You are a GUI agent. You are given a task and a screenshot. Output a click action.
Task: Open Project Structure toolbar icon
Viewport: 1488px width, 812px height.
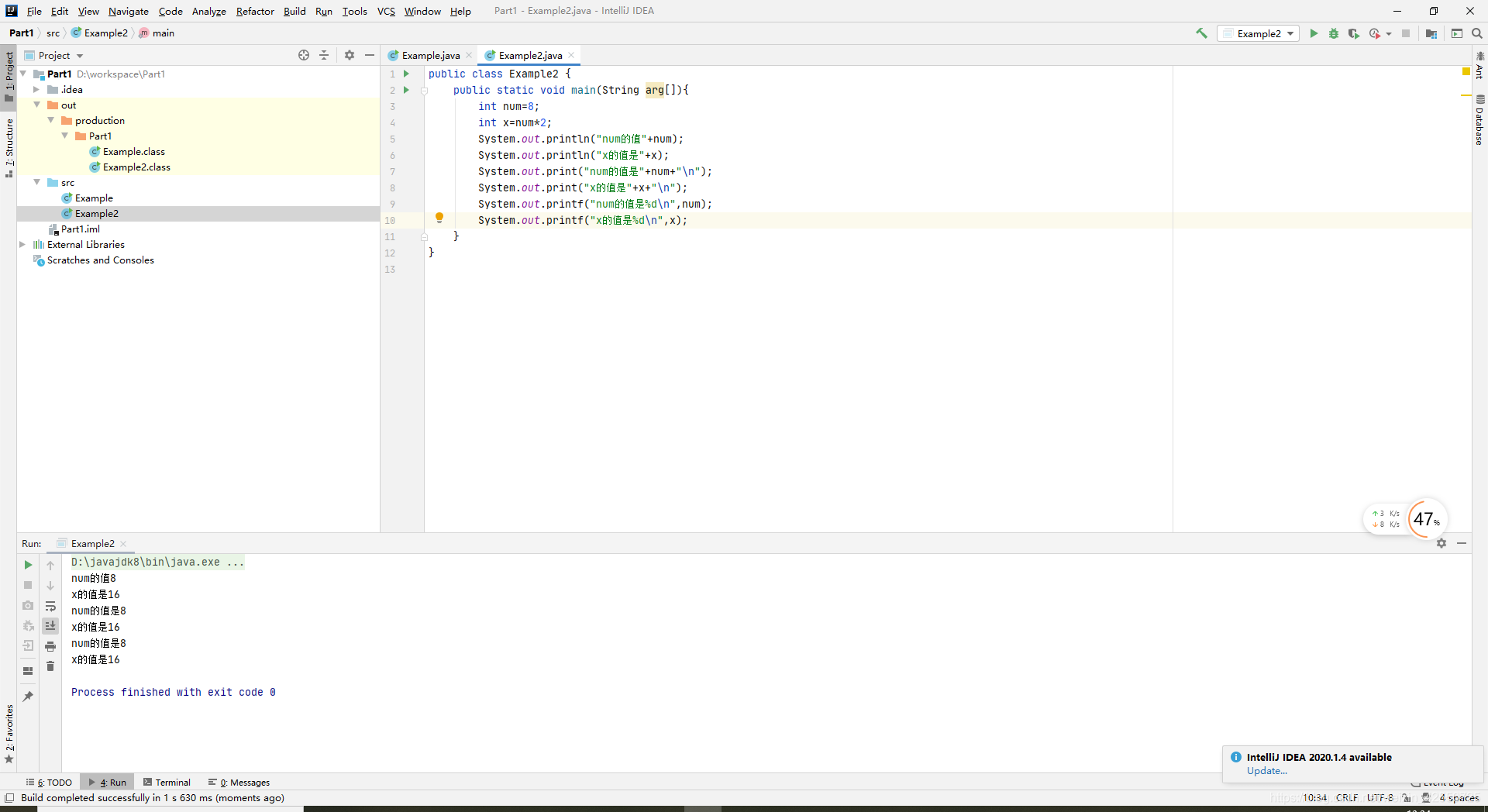(x=1431, y=33)
